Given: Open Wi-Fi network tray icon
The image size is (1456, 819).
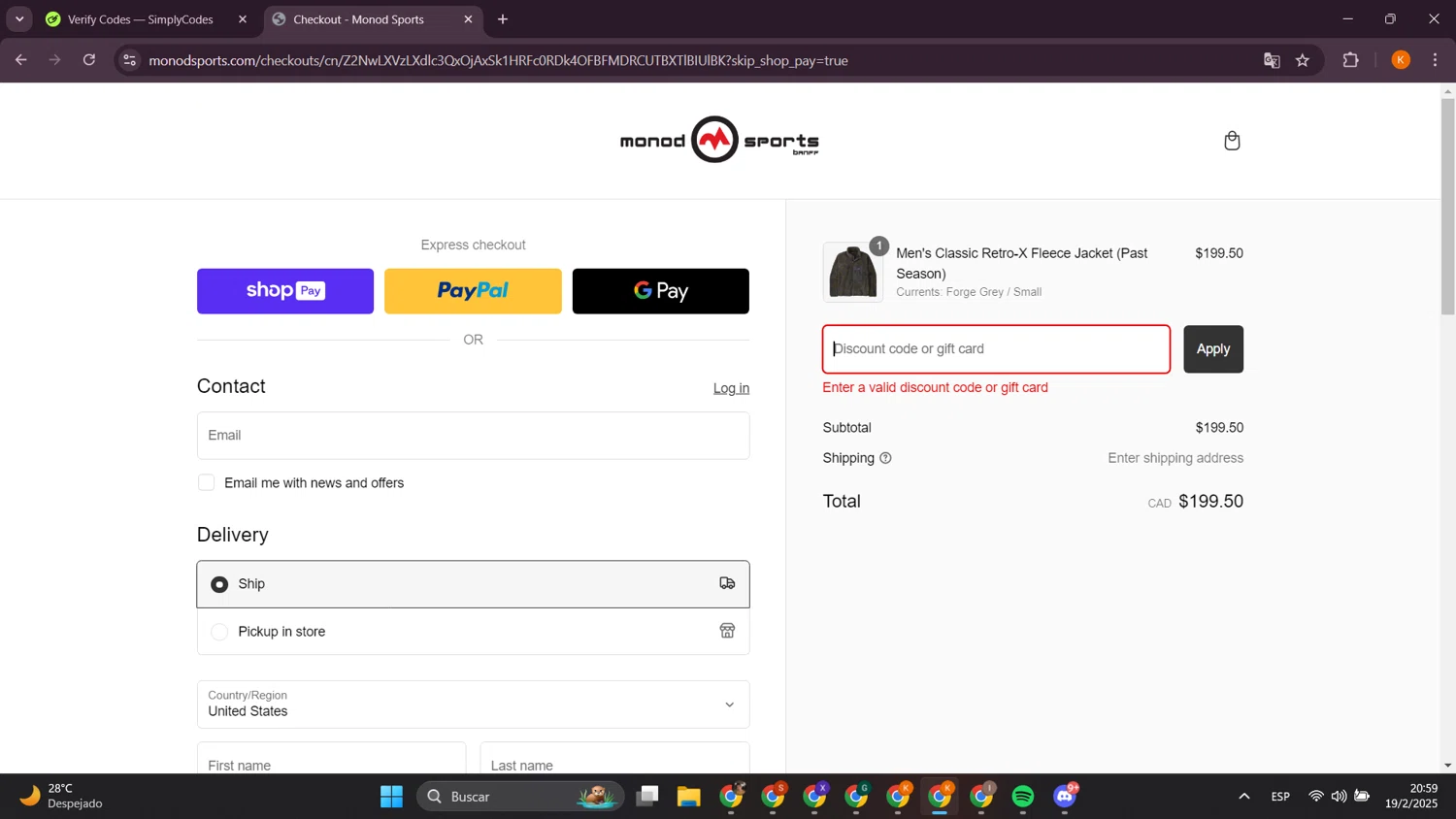Looking at the screenshot, I should 1315,797.
